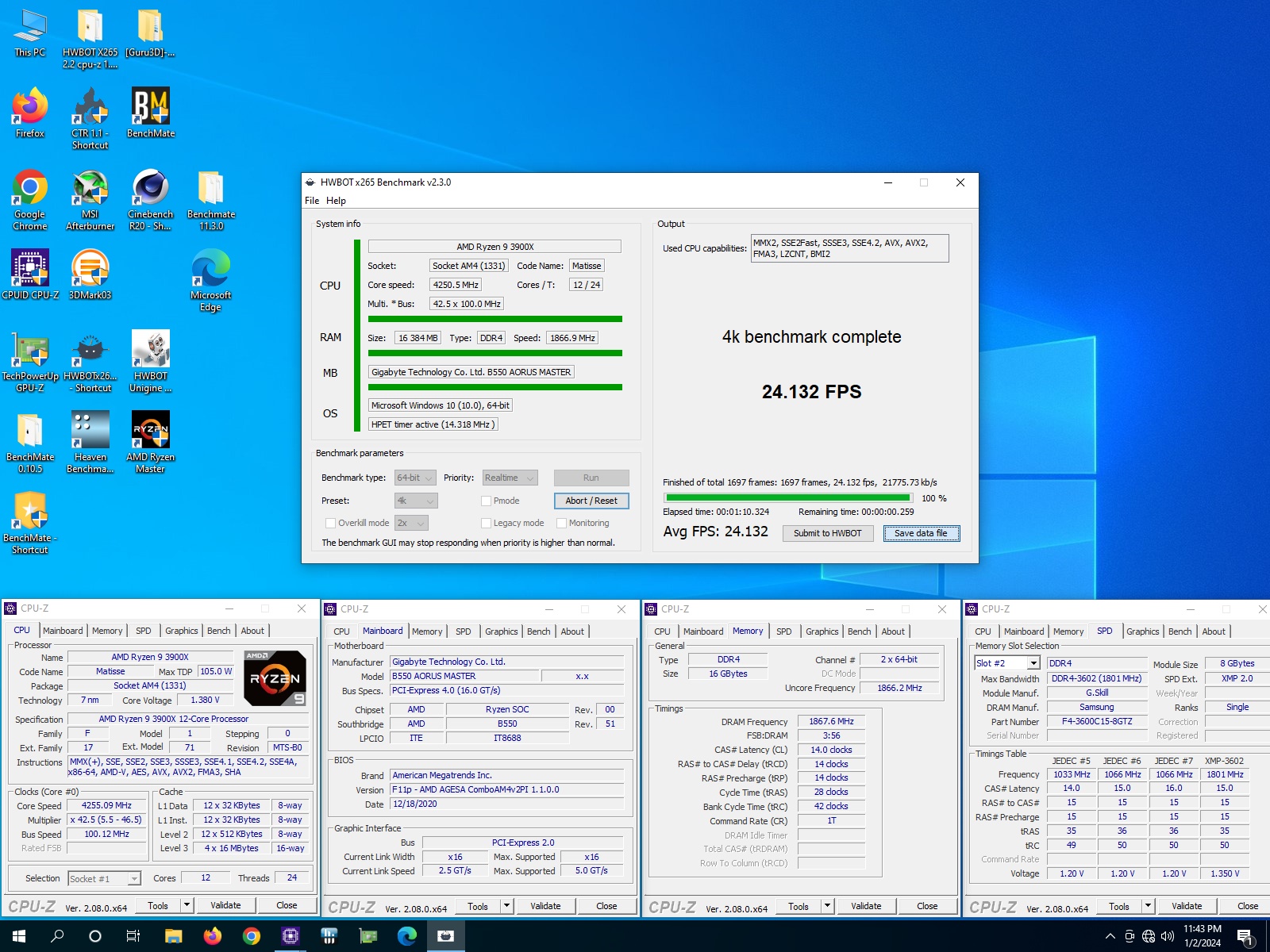Open the Guru3D folder icon

150,33
